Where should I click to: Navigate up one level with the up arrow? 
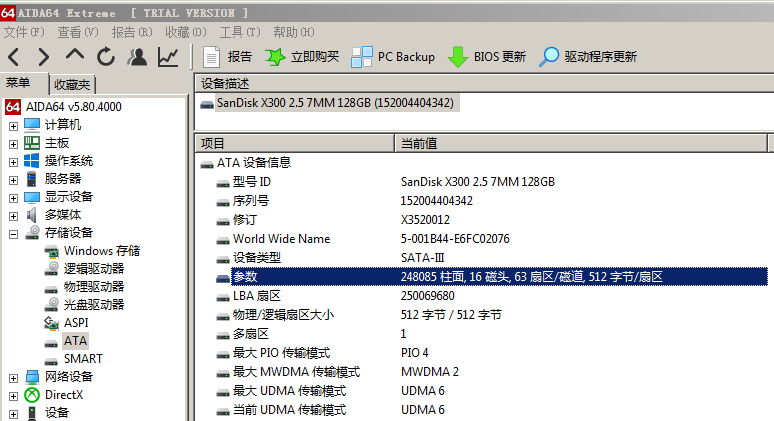[x=75, y=55]
